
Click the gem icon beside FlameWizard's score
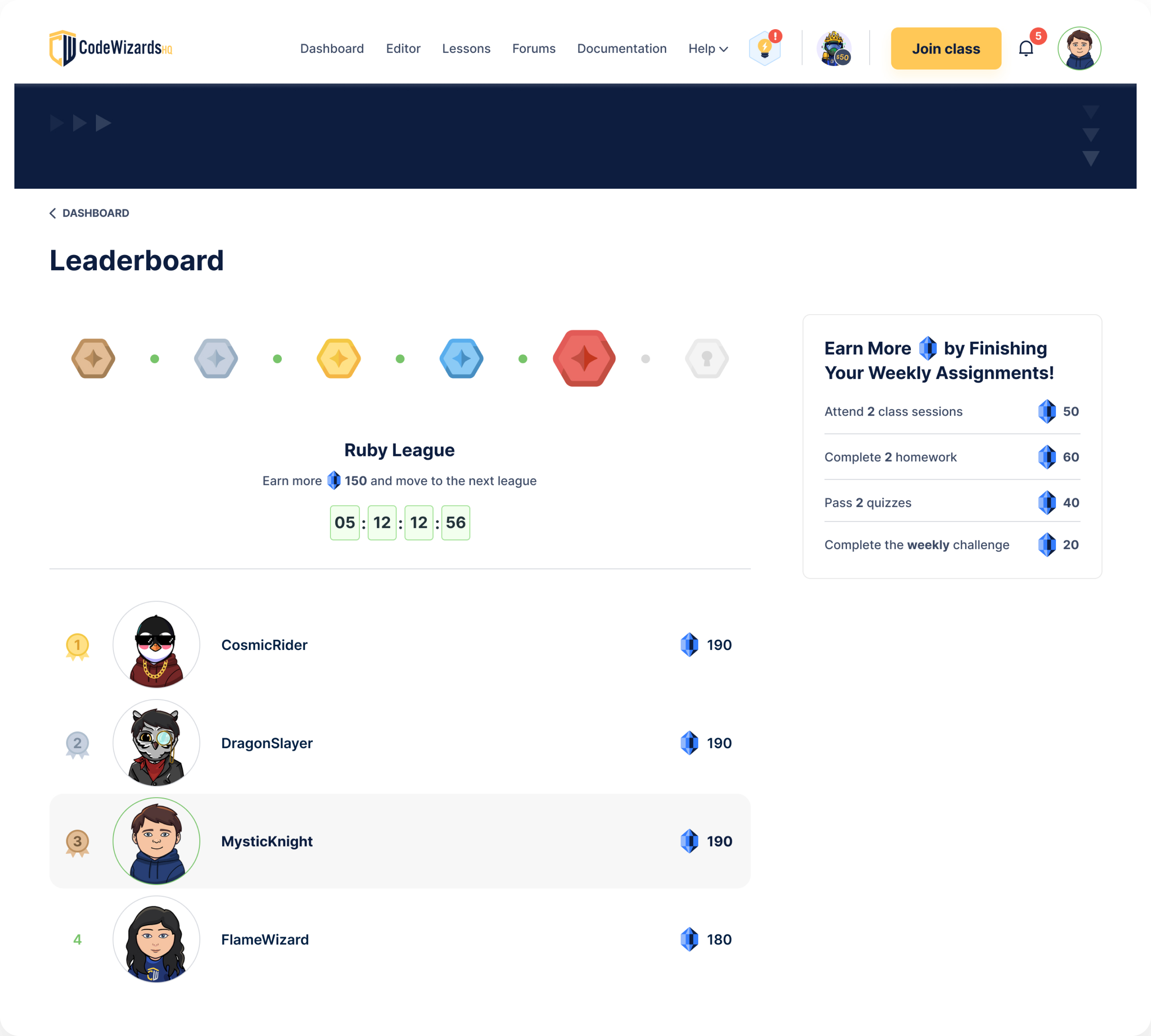pos(689,939)
